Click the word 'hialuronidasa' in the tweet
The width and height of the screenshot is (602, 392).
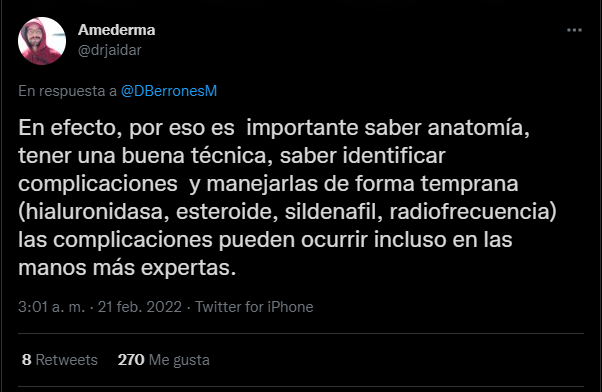(x=94, y=212)
